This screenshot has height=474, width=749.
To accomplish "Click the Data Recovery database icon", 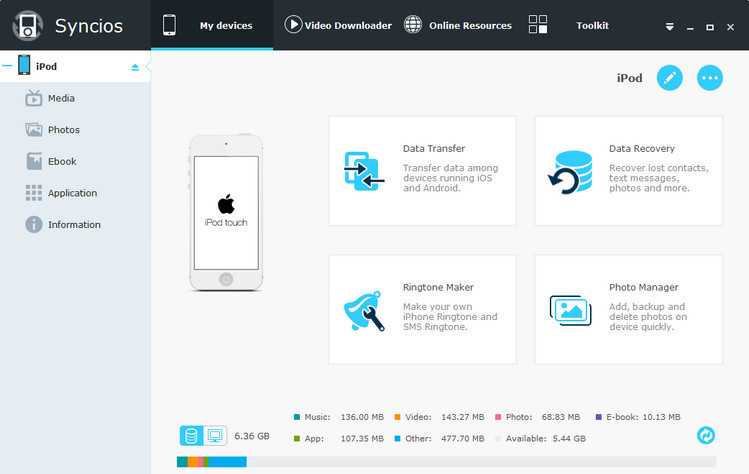I will coord(570,172).
